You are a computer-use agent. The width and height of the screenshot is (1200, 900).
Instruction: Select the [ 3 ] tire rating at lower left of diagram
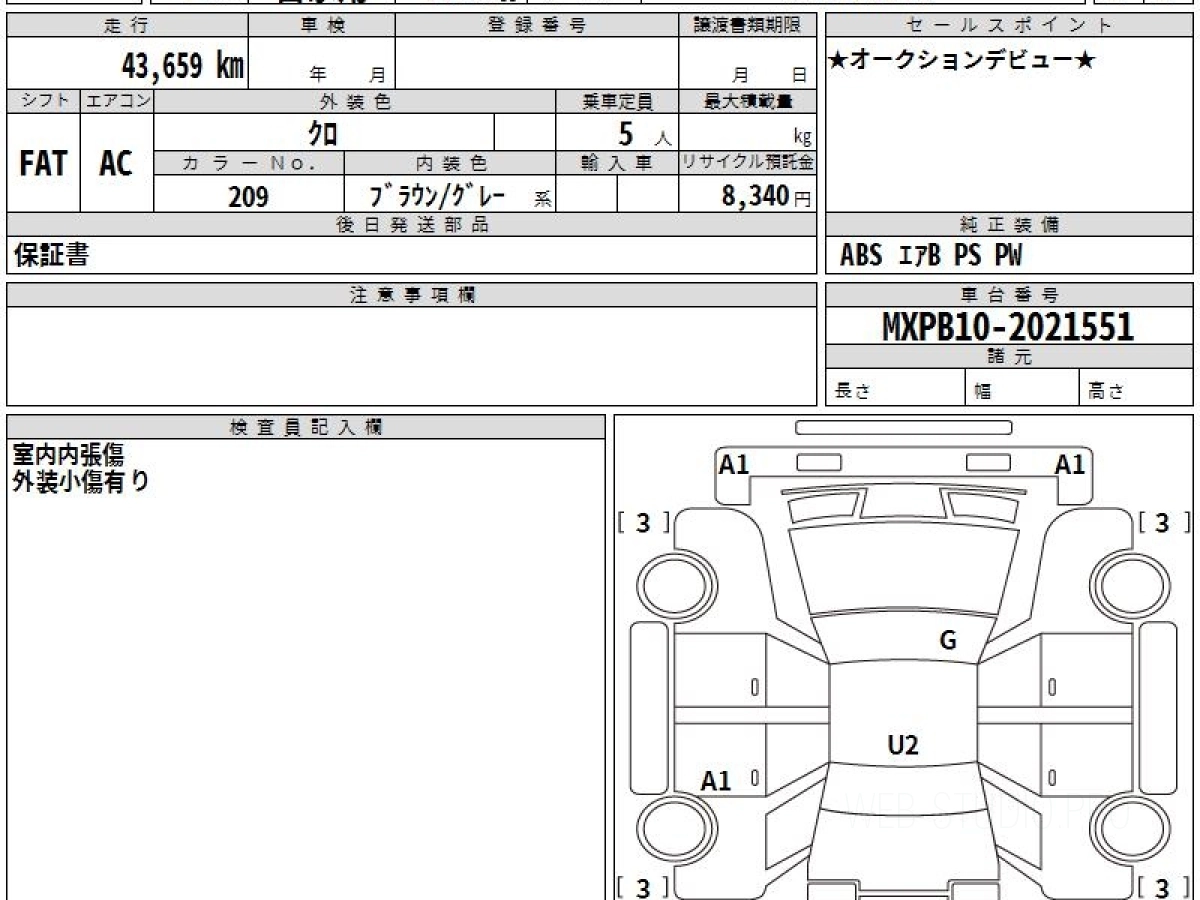643,887
